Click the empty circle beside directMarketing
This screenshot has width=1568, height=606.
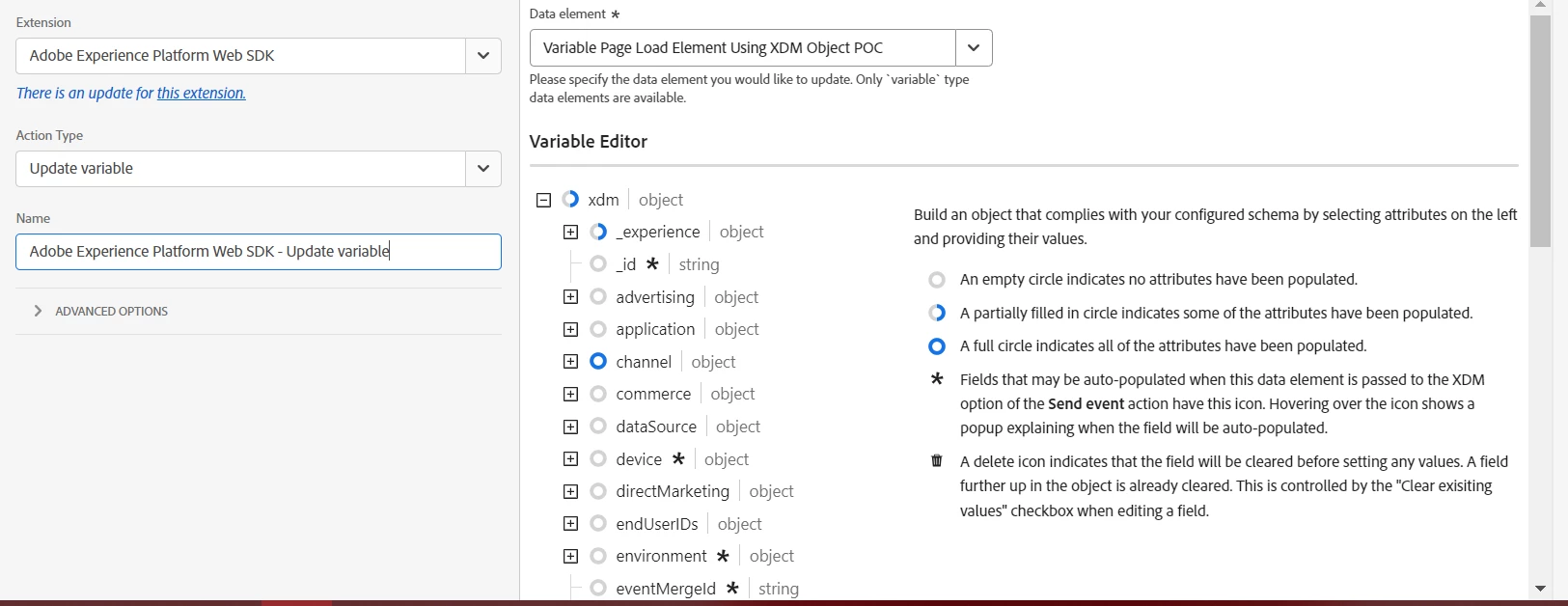(598, 491)
